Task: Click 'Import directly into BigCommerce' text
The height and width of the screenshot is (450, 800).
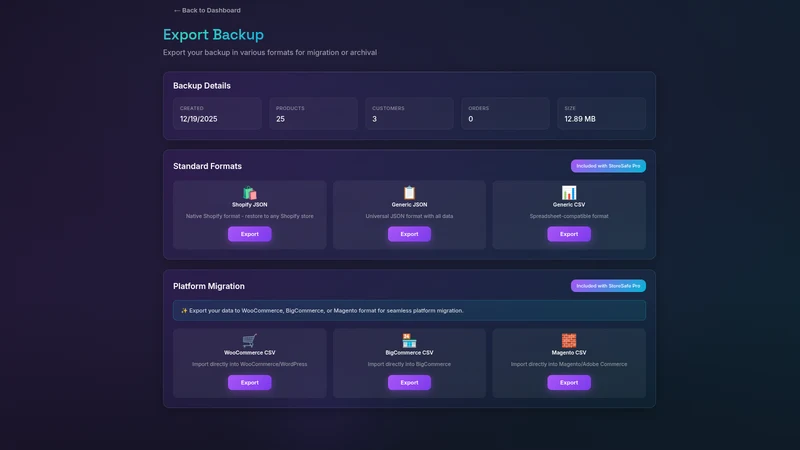Action: point(409,364)
